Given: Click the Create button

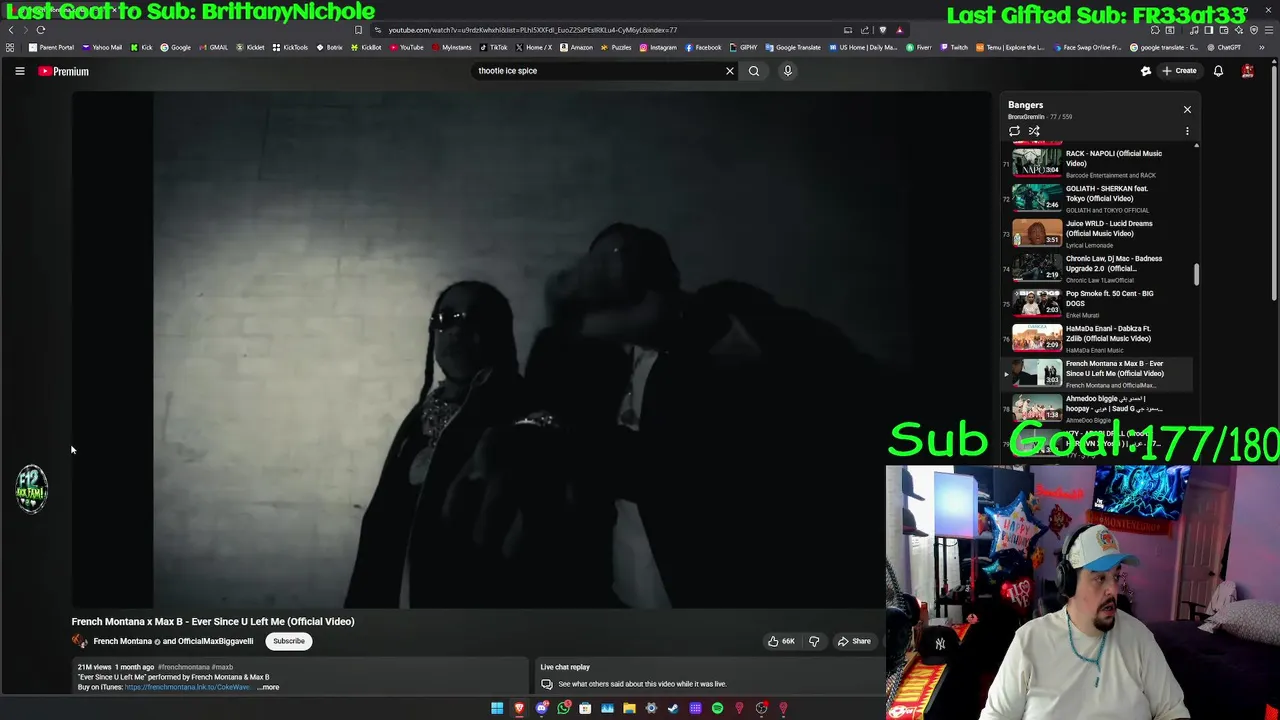Looking at the screenshot, I should (x=1179, y=71).
